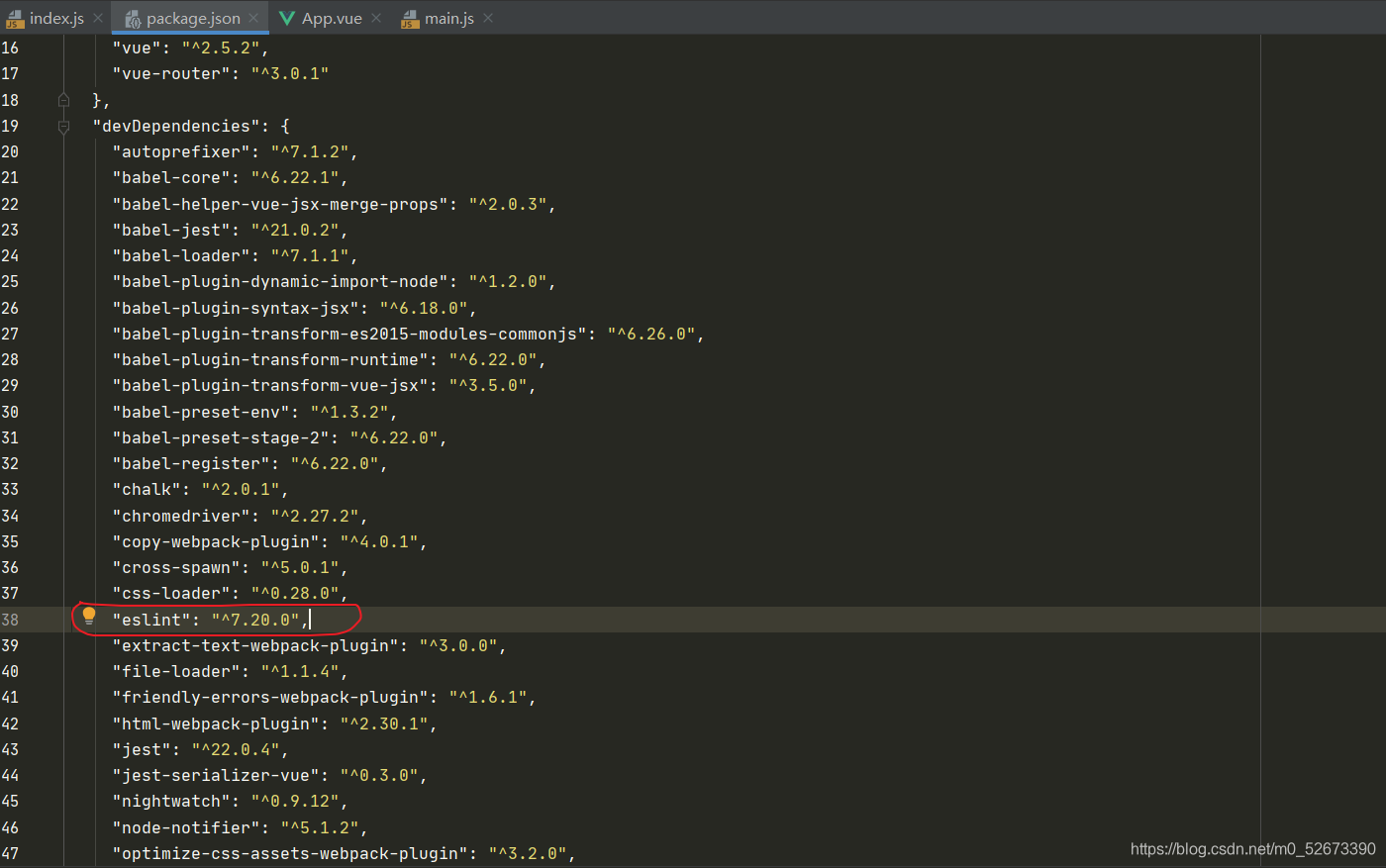Close the main.js tab

click(x=488, y=18)
